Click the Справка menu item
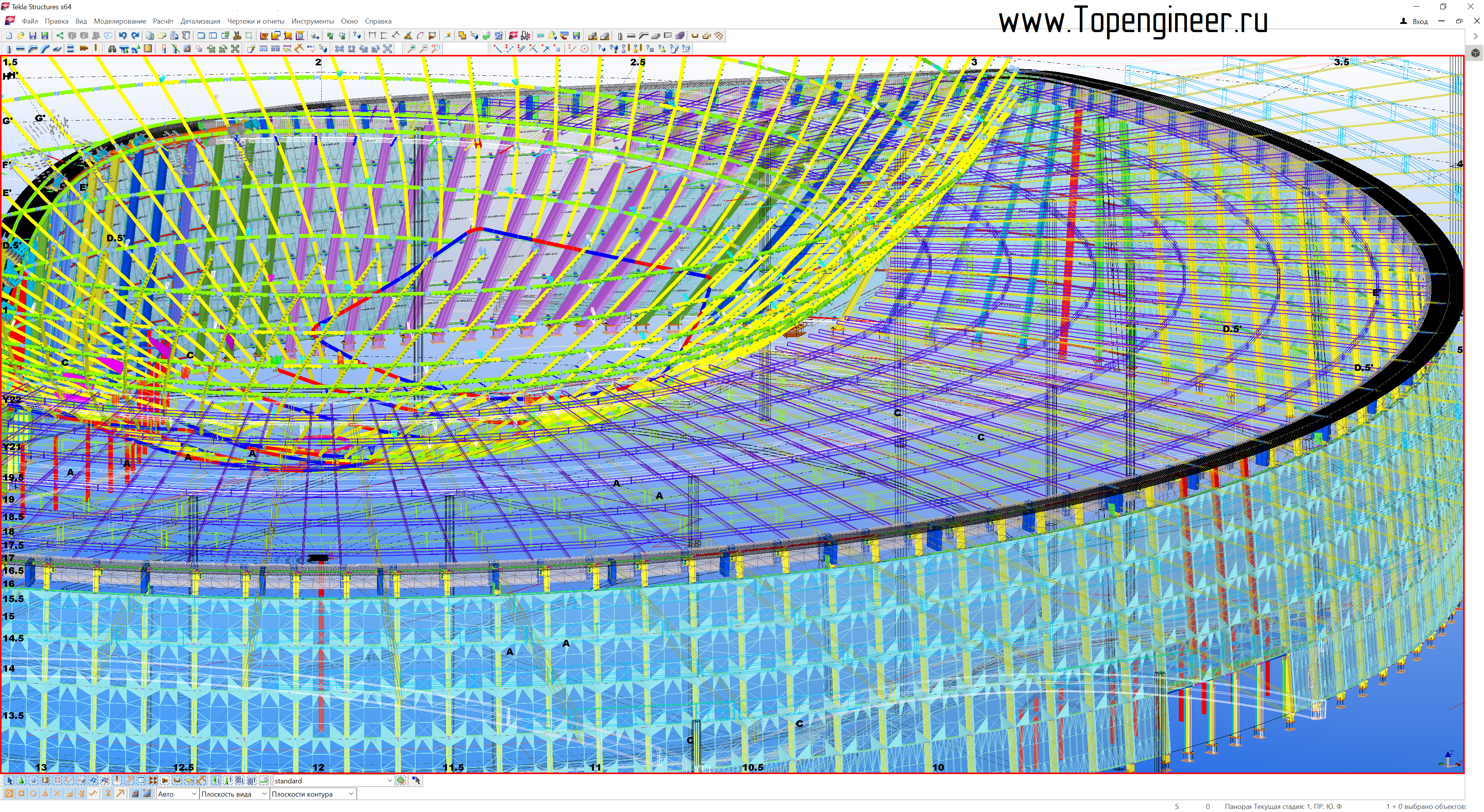1484x812 pixels. pos(378,21)
